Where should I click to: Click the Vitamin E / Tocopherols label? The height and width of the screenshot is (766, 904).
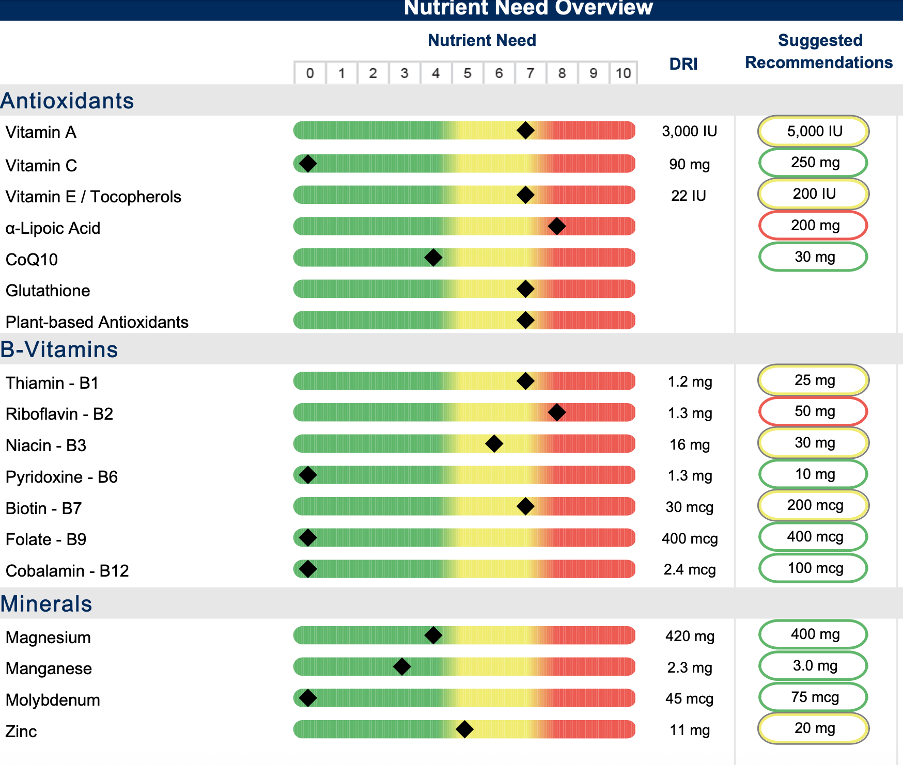(x=93, y=197)
